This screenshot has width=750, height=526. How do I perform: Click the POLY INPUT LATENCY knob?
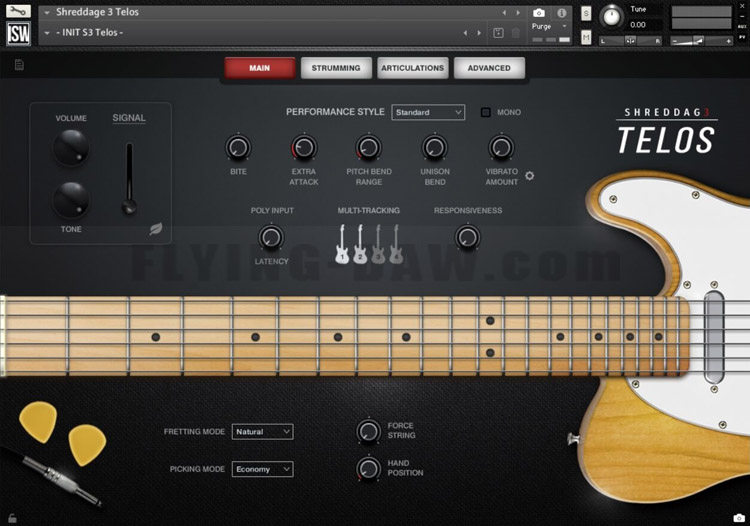coord(271,237)
